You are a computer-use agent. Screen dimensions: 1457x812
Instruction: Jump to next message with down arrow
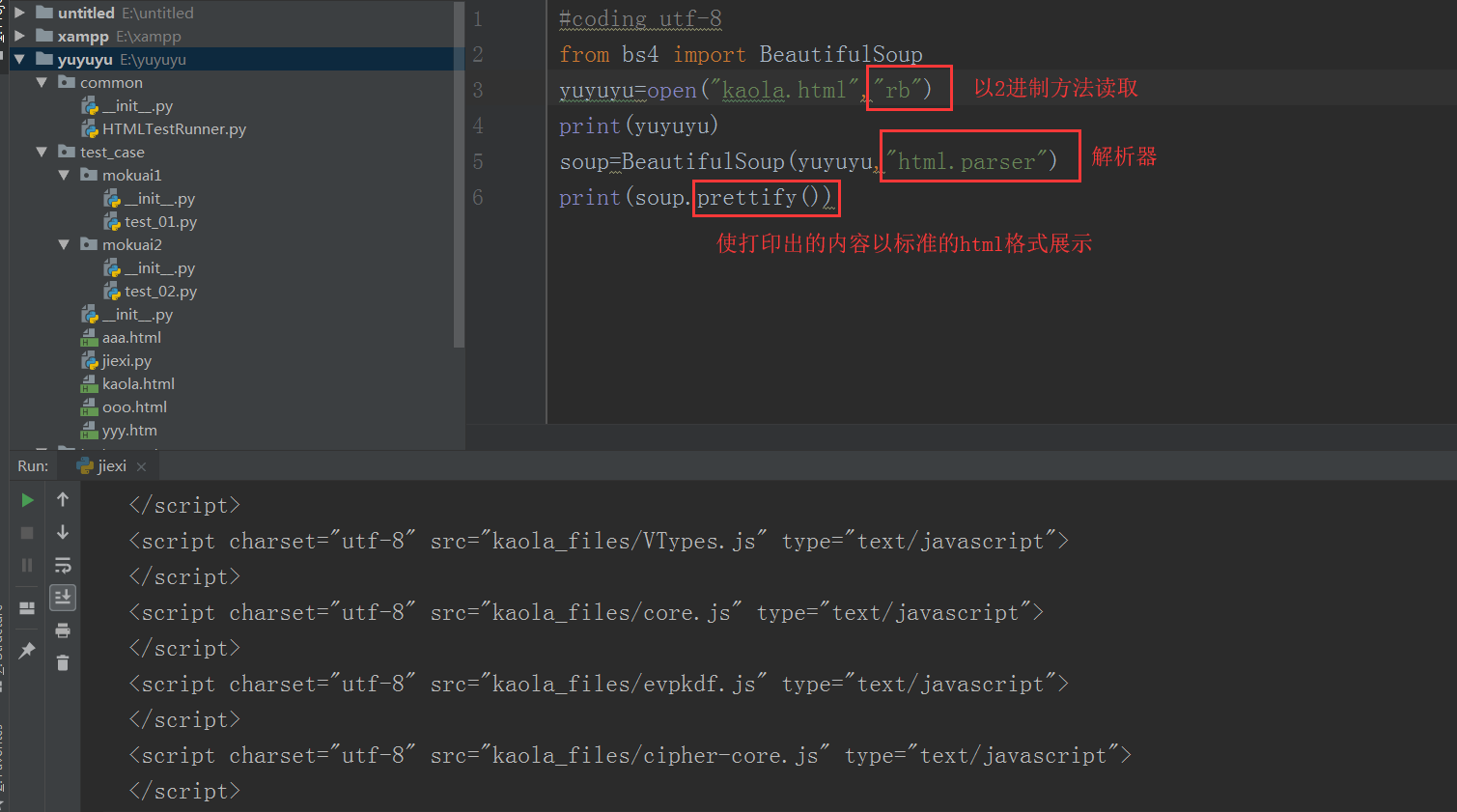pyautogui.click(x=63, y=532)
